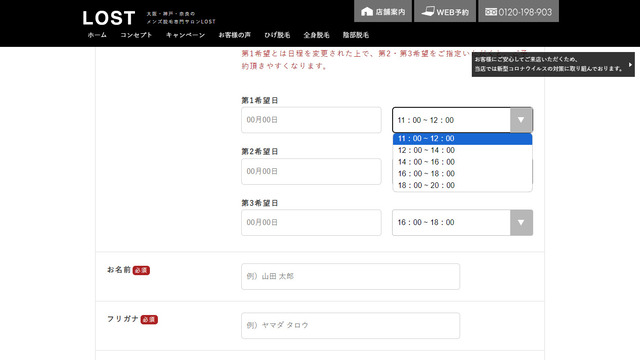Click the laptop icon on WEB予約
The width and height of the screenshot is (640, 360).
[x=428, y=11]
